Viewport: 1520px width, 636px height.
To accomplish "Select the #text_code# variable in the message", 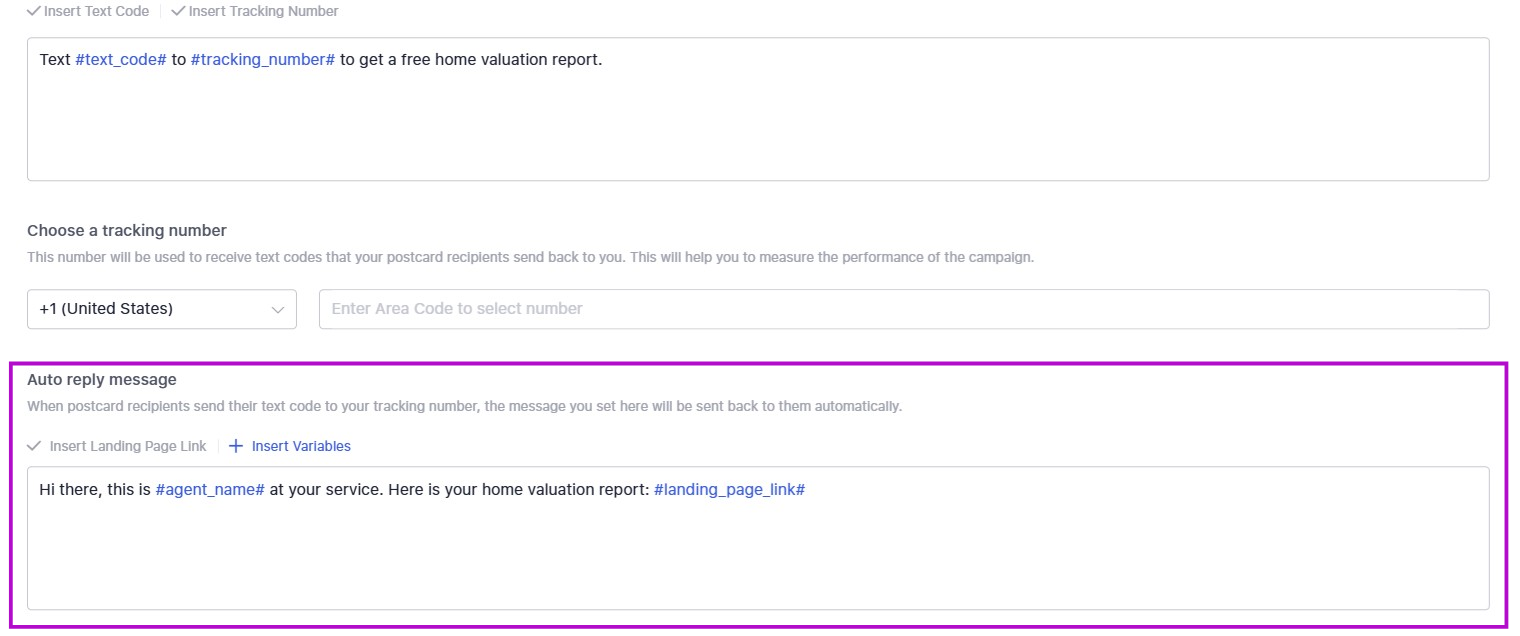I will tap(120, 60).
